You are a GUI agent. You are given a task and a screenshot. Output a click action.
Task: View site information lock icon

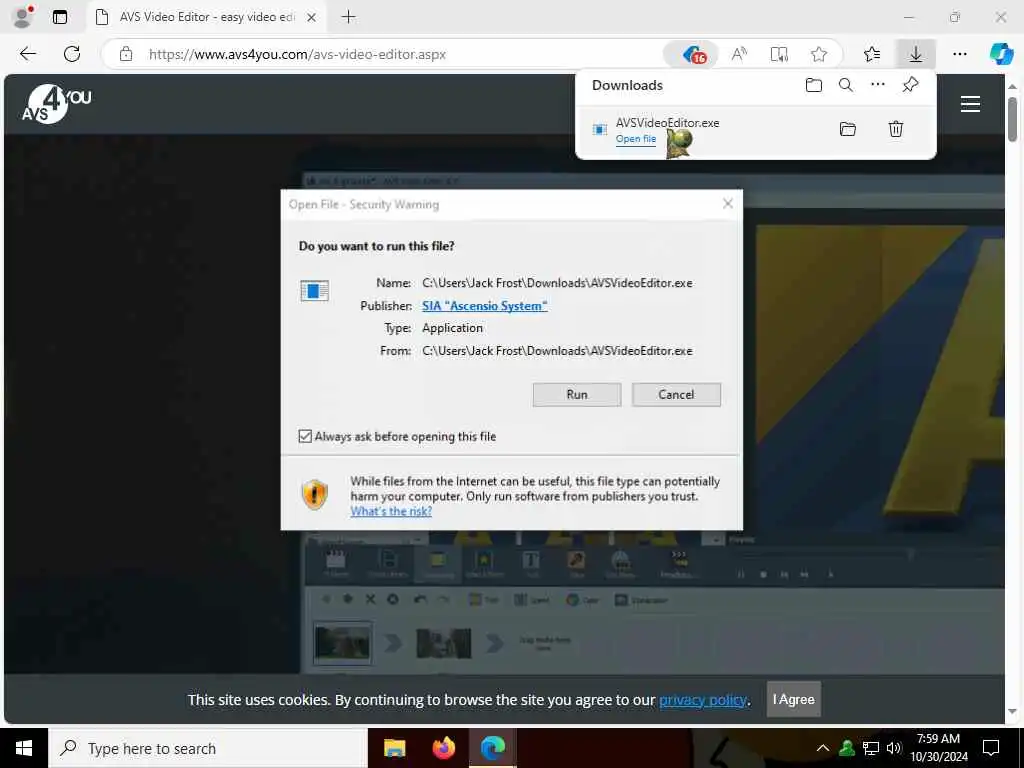point(126,54)
